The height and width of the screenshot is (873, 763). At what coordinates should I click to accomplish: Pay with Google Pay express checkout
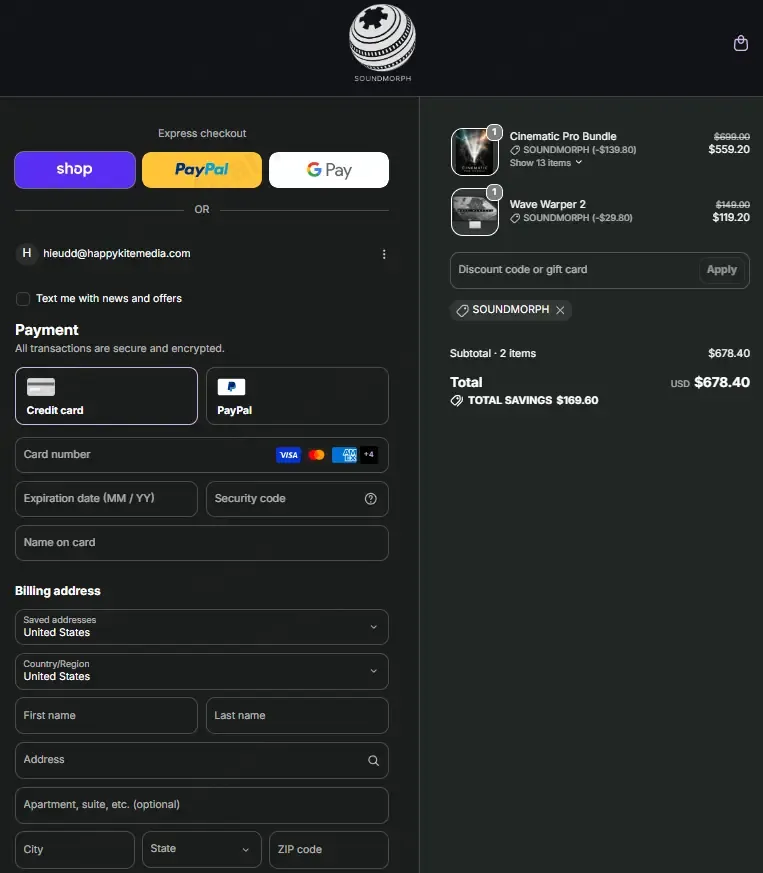point(329,170)
